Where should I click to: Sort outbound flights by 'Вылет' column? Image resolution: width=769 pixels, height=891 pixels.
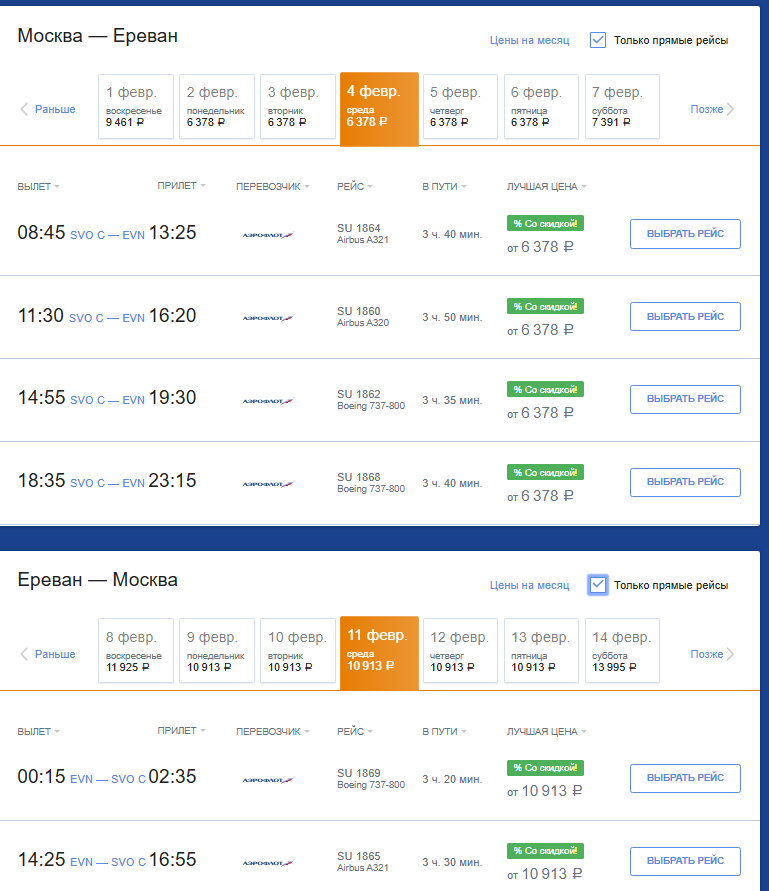tap(38, 186)
